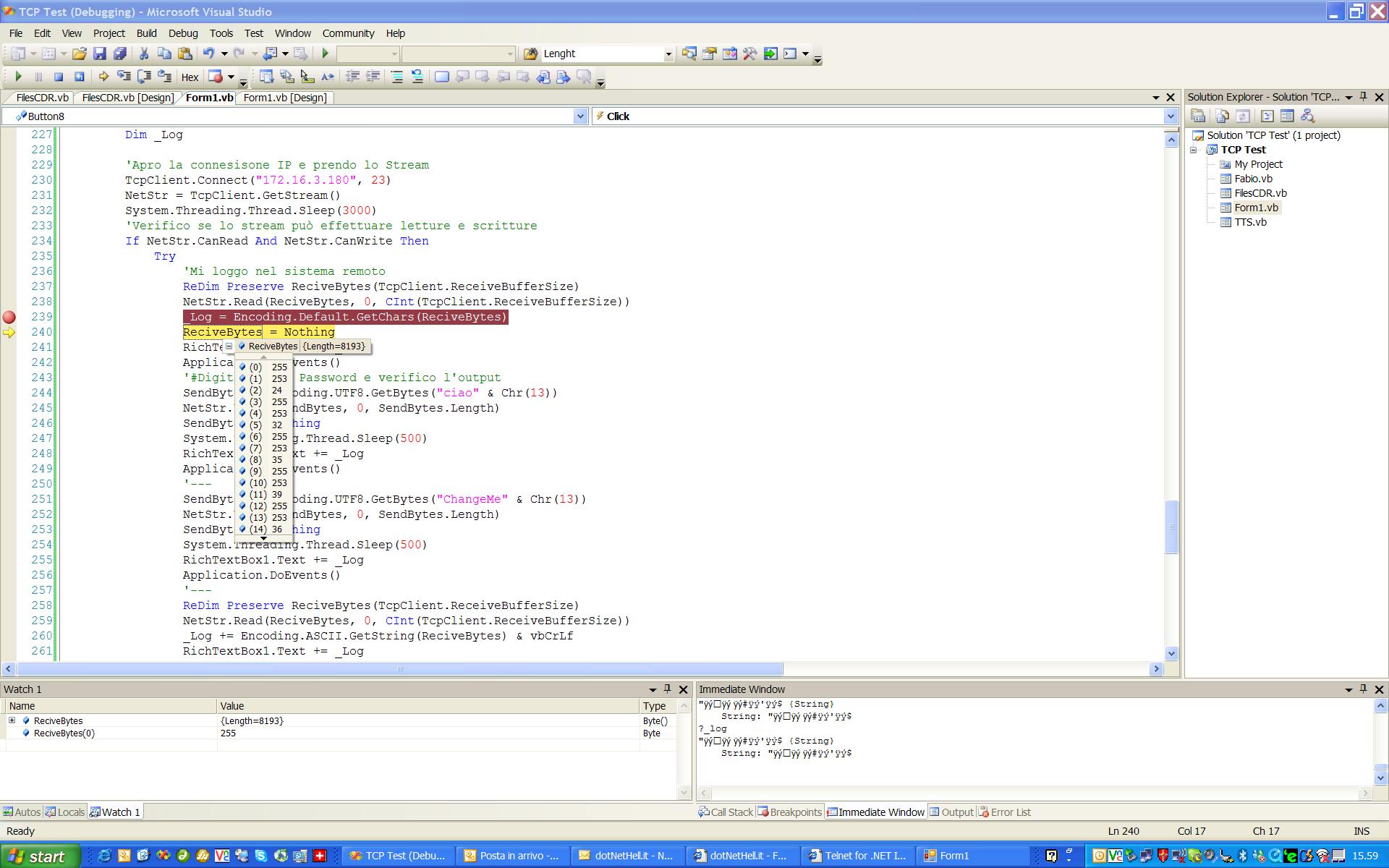Switch to FilesCDR.vb [Design] tab
1389x868 pixels.
click(128, 98)
